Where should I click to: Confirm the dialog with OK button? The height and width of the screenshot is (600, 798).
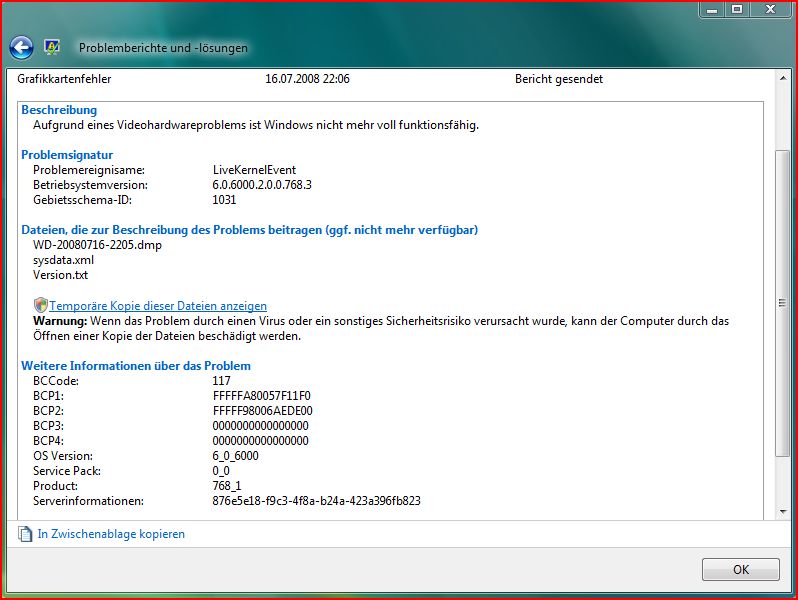pos(740,569)
